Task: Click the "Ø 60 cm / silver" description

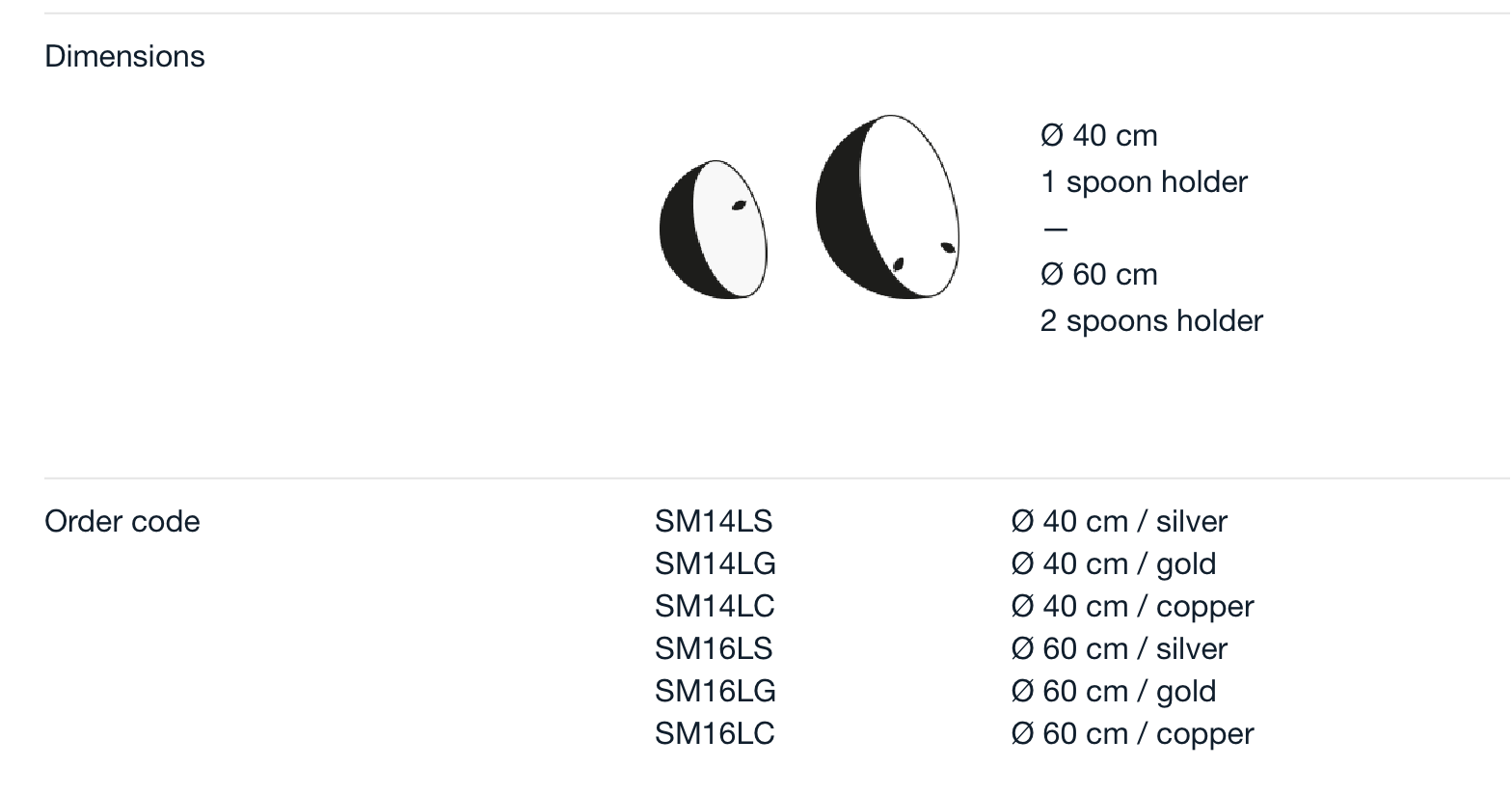Action: 1120,649
